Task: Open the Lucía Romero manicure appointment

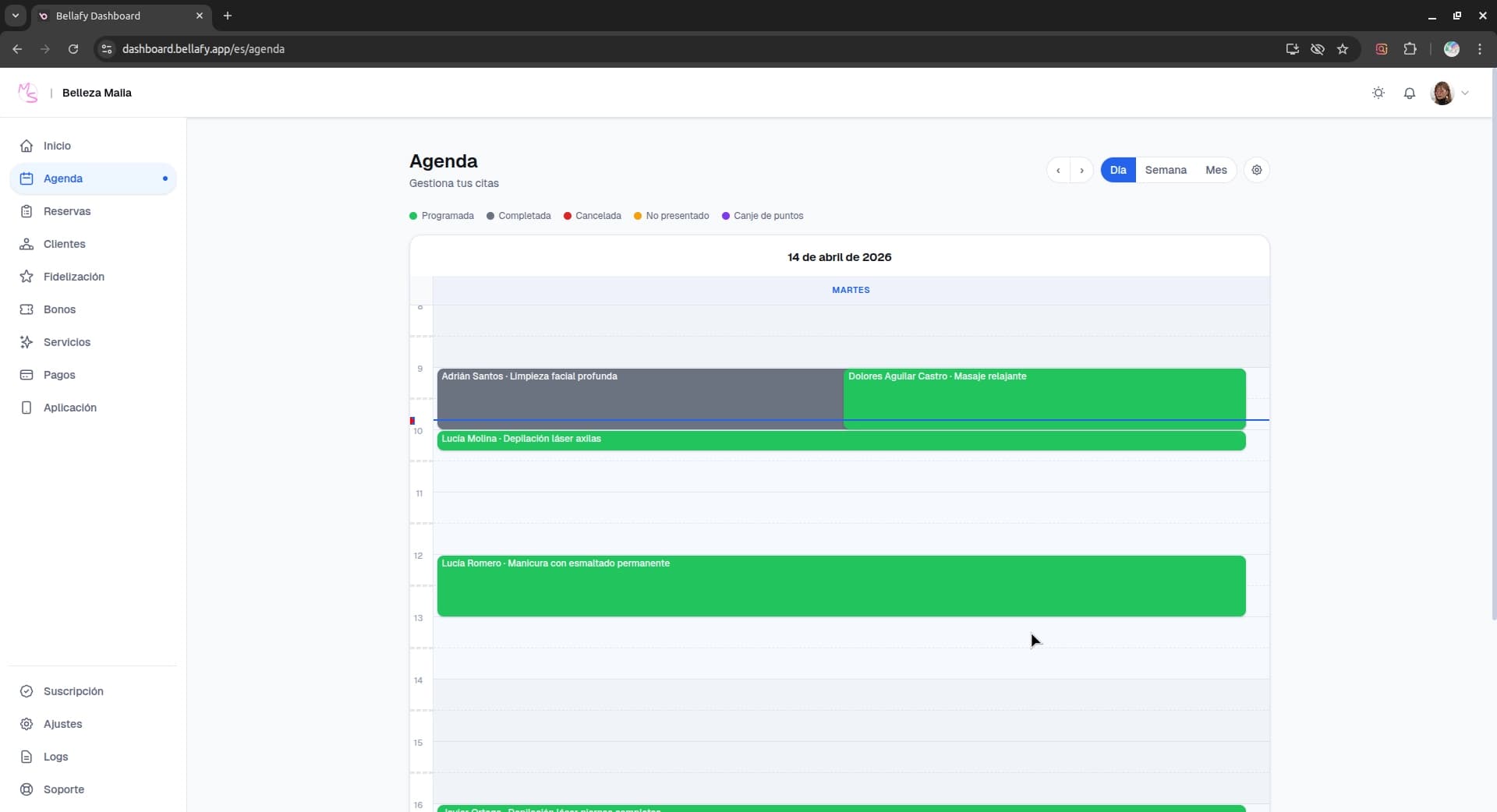Action: [841, 586]
